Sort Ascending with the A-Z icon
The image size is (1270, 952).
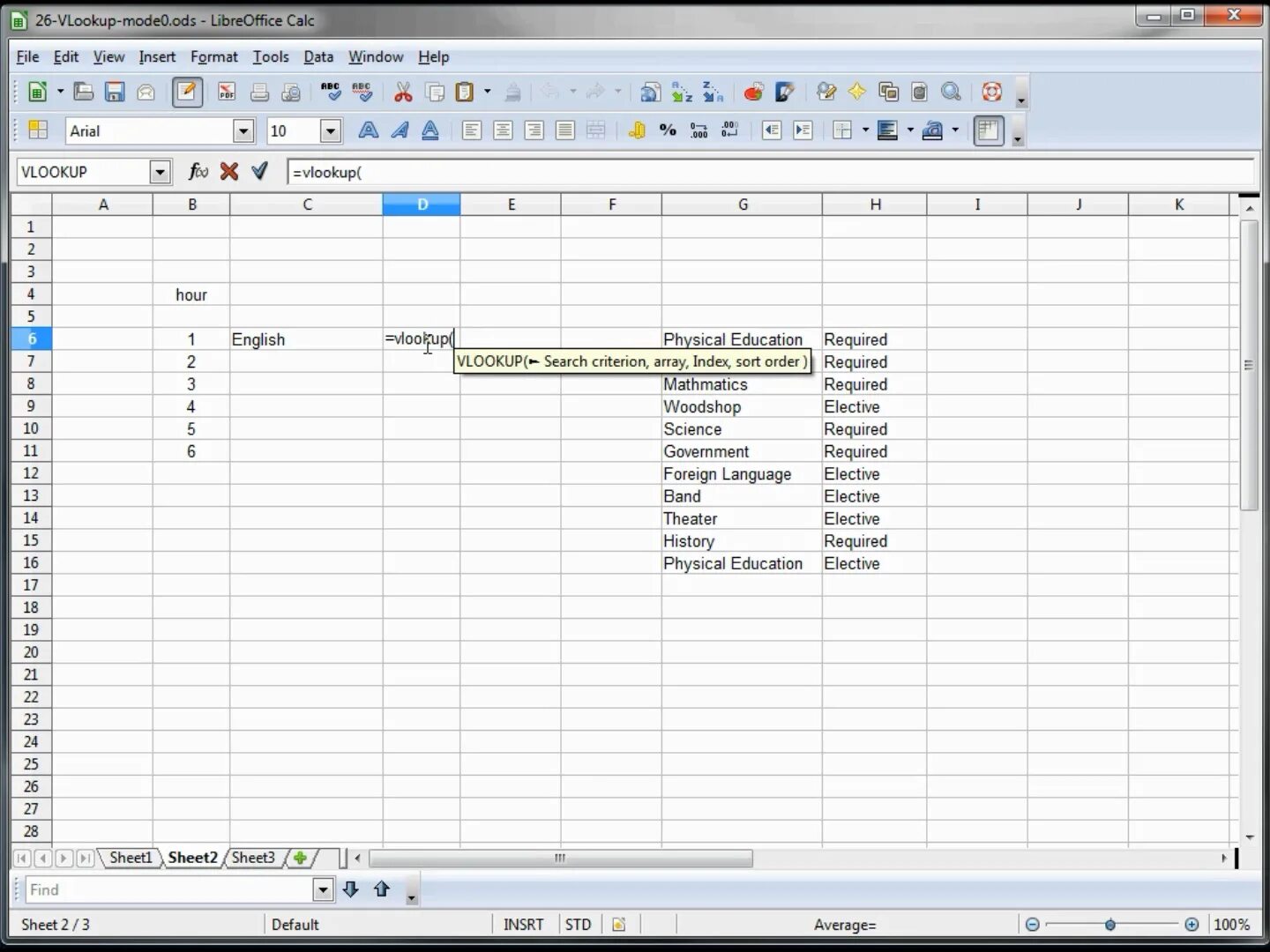[682, 92]
